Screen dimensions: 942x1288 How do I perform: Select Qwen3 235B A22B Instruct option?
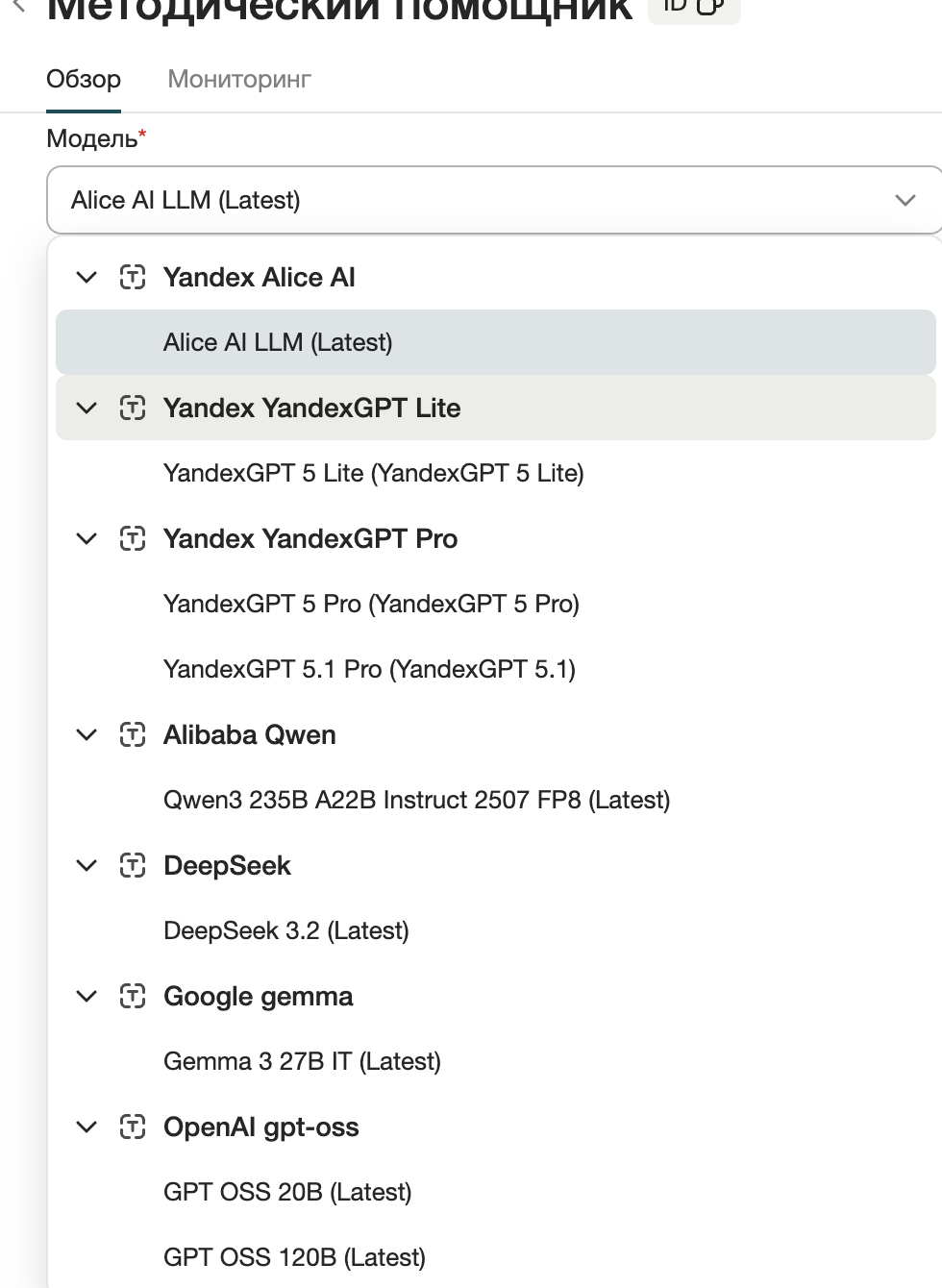pyautogui.click(x=496, y=800)
